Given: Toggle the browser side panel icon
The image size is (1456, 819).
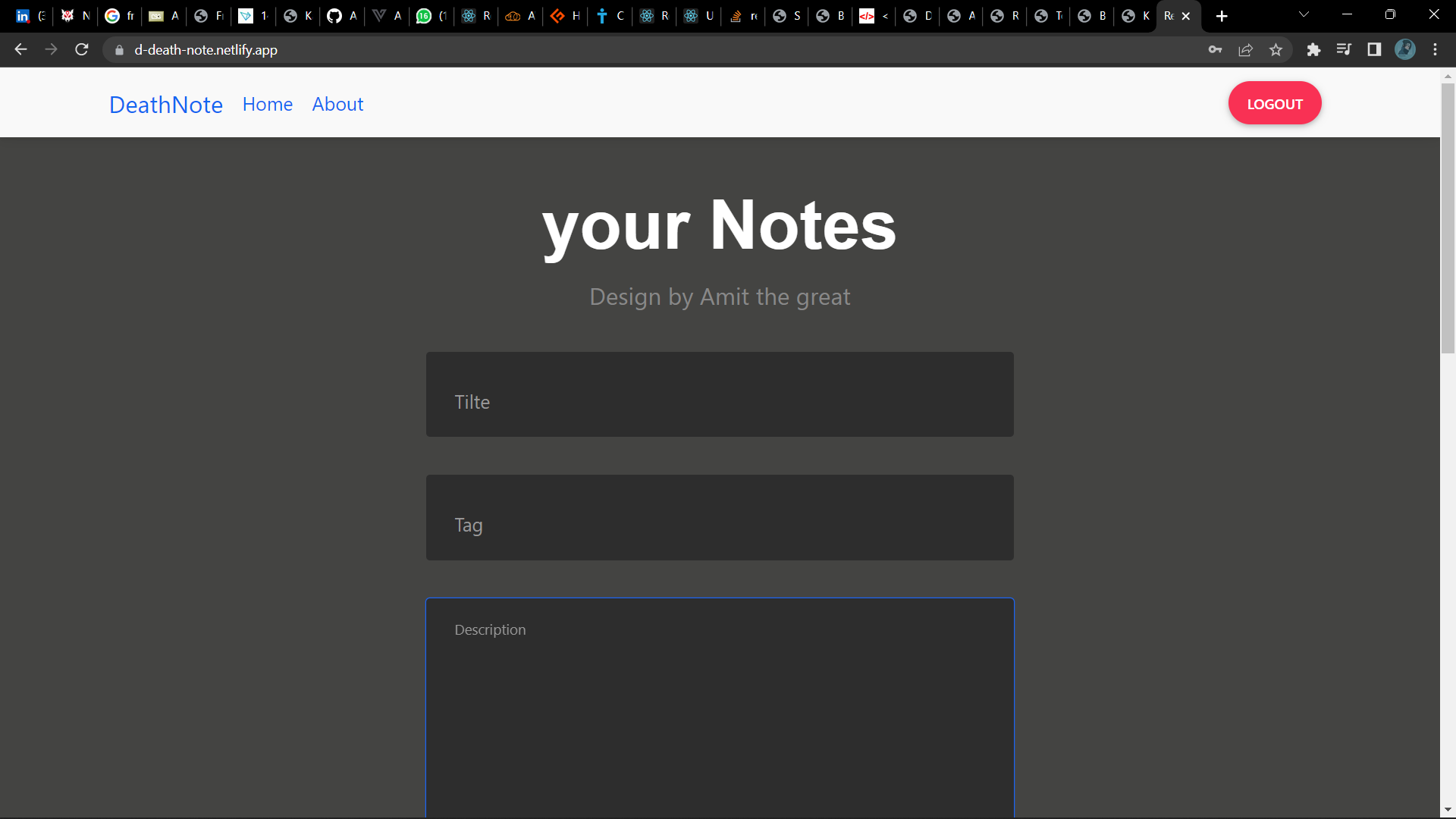Looking at the screenshot, I should coord(1374,50).
